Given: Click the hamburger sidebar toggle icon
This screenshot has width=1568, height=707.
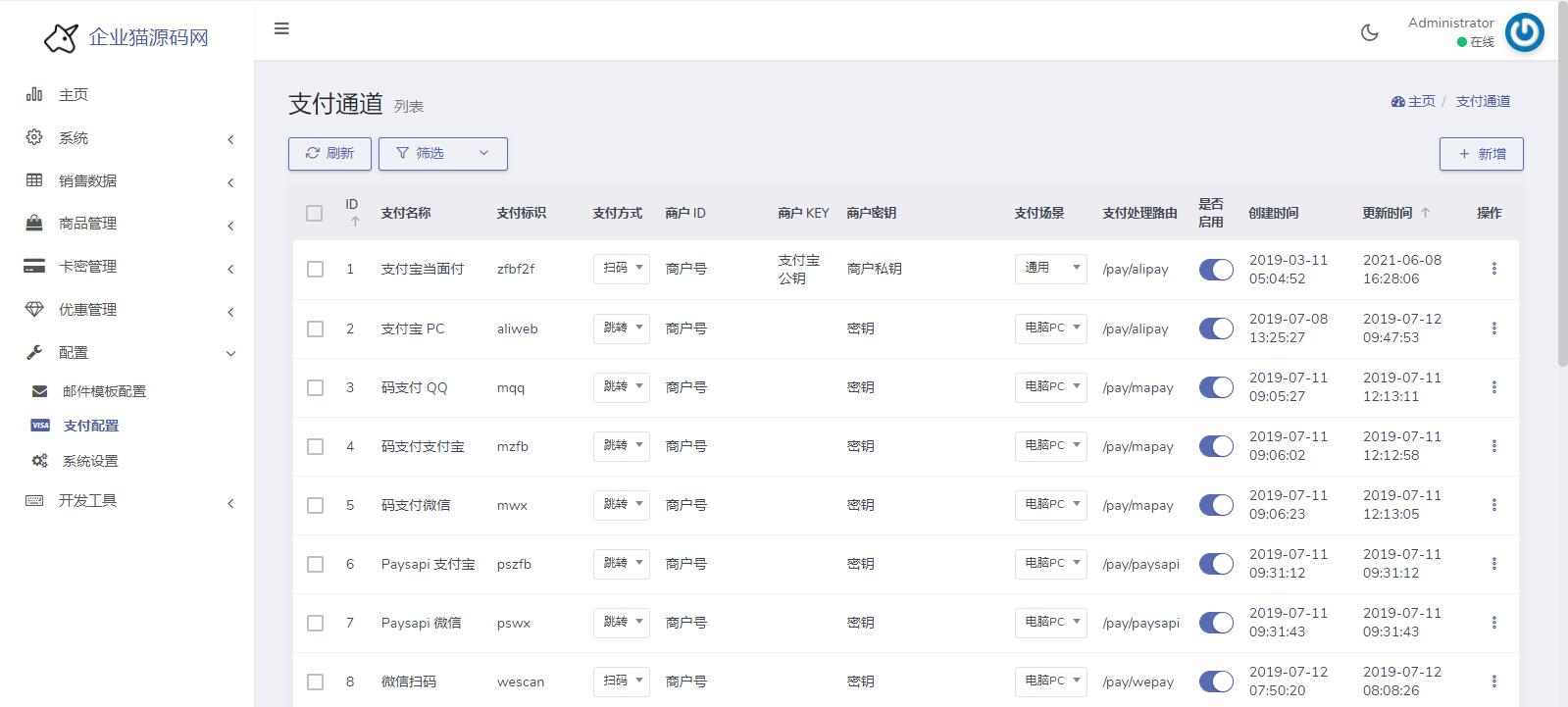Looking at the screenshot, I should pyautogui.click(x=281, y=28).
